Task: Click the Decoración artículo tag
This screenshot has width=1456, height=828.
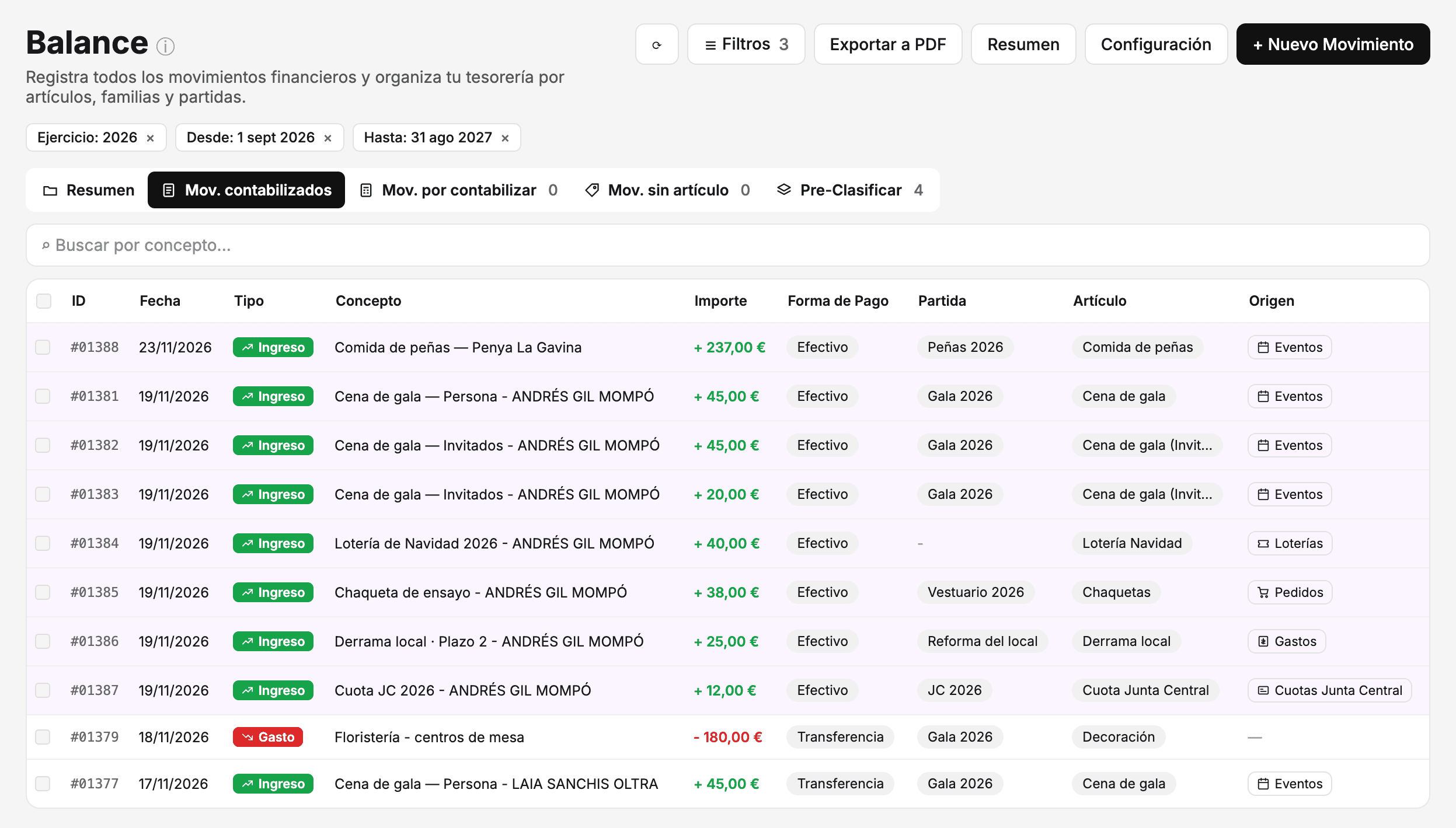Action: point(1118,737)
